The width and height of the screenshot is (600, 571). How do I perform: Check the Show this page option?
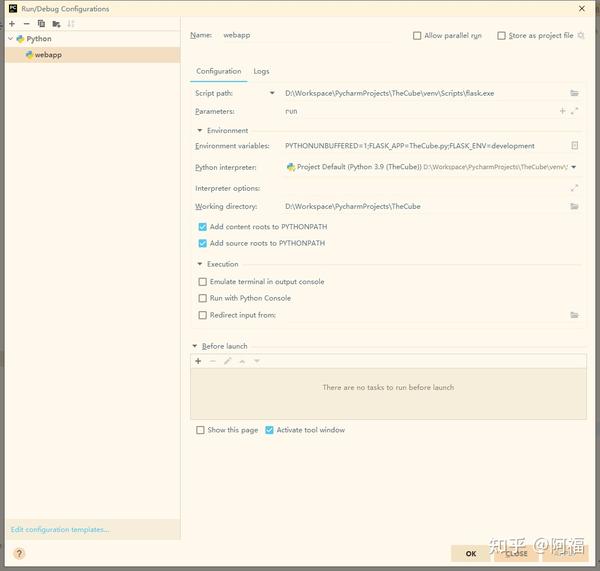pyautogui.click(x=200, y=430)
